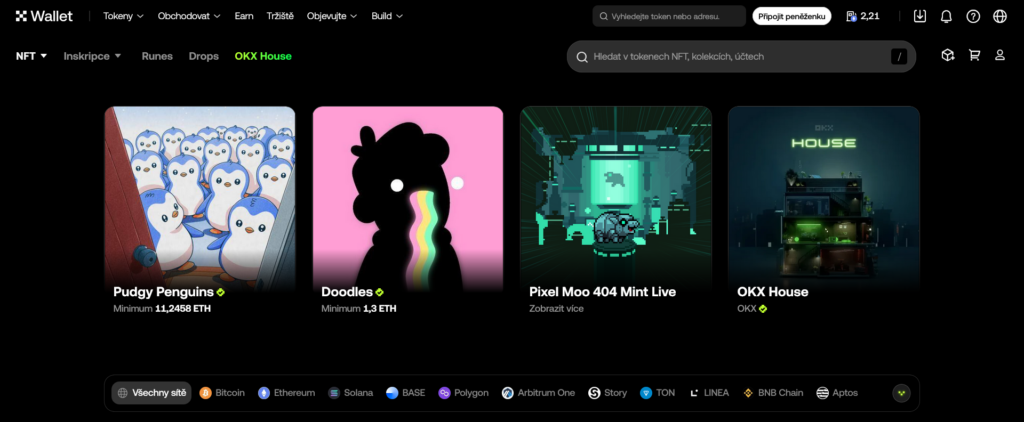Viewport: 1024px width, 422px height.
Task: Click the BASE network icon
Action: [x=392, y=393]
